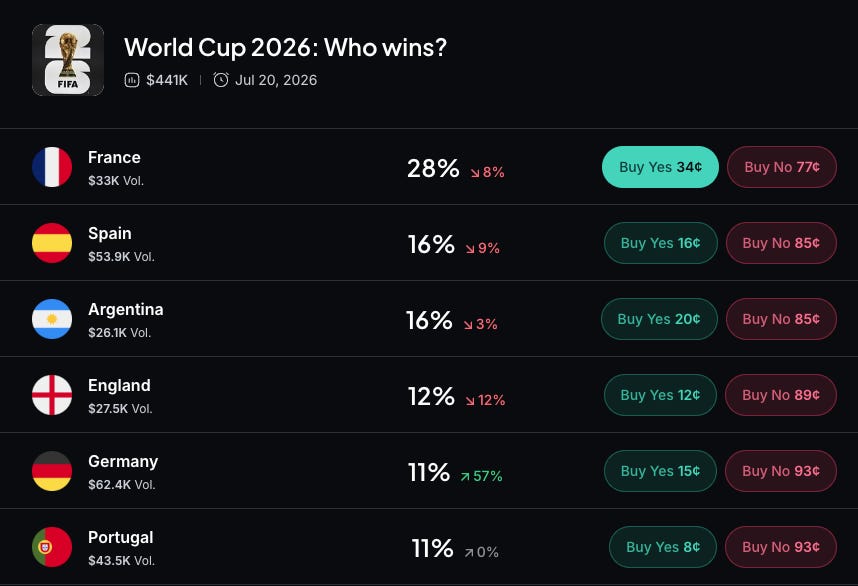Image resolution: width=858 pixels, height=586 pixels.
Task: Click the World Cup 2026: Who wins? title
Action: click(286, 48)
